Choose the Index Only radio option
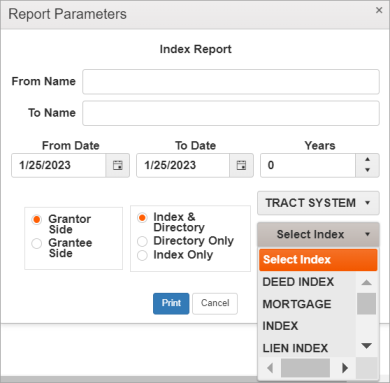 pyautogui.click(x=142, y=255)
